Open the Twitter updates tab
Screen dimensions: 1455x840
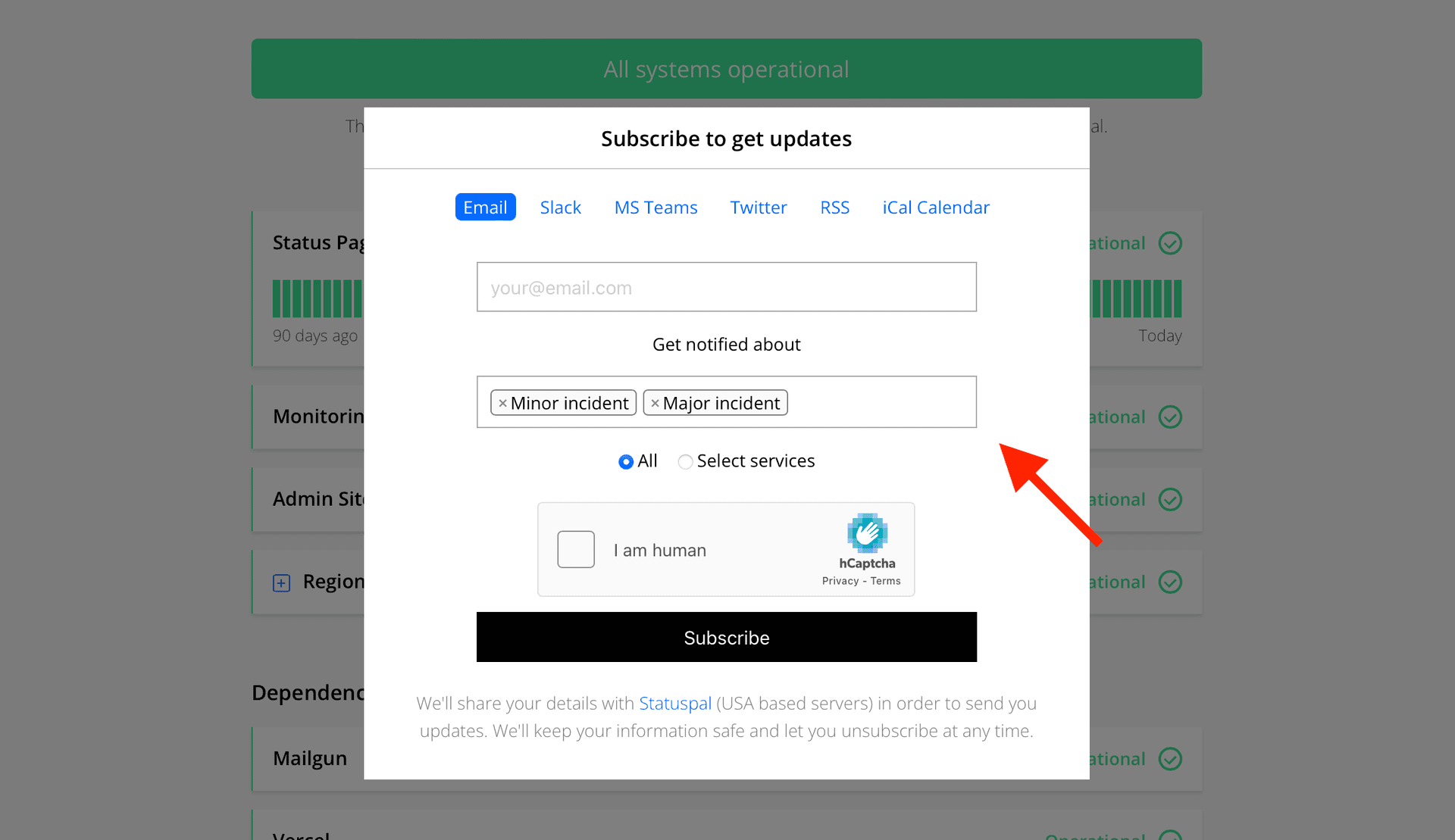pyautogui.click(x=757, y=207)
